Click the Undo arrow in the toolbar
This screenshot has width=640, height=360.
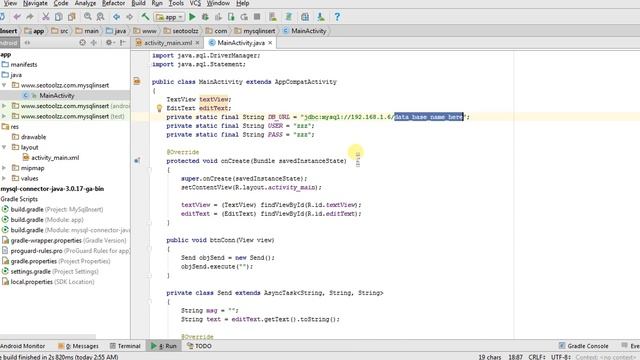17,17
